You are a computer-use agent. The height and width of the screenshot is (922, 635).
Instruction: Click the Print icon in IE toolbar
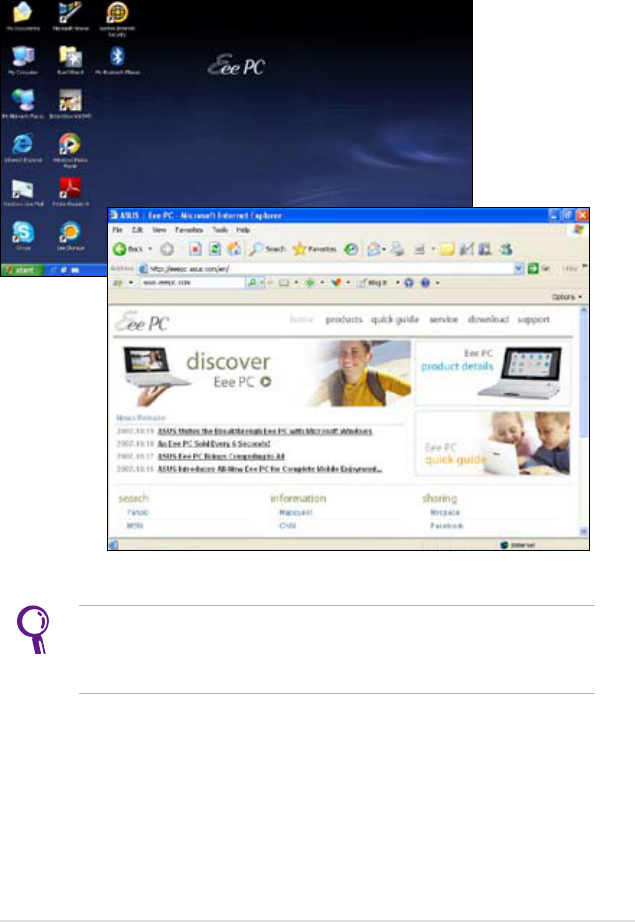click(398, 249)
